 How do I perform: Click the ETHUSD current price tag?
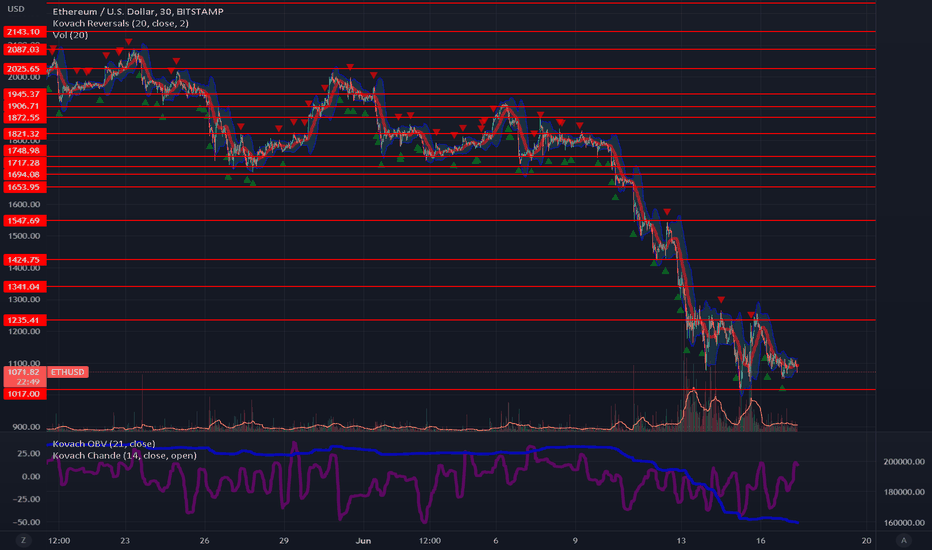(x=68, y=372)
